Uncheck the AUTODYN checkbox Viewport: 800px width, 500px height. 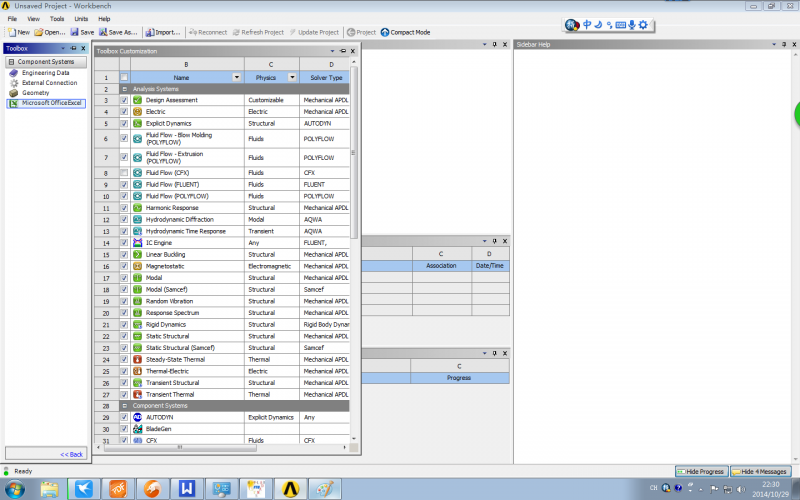tap(124, 417)
